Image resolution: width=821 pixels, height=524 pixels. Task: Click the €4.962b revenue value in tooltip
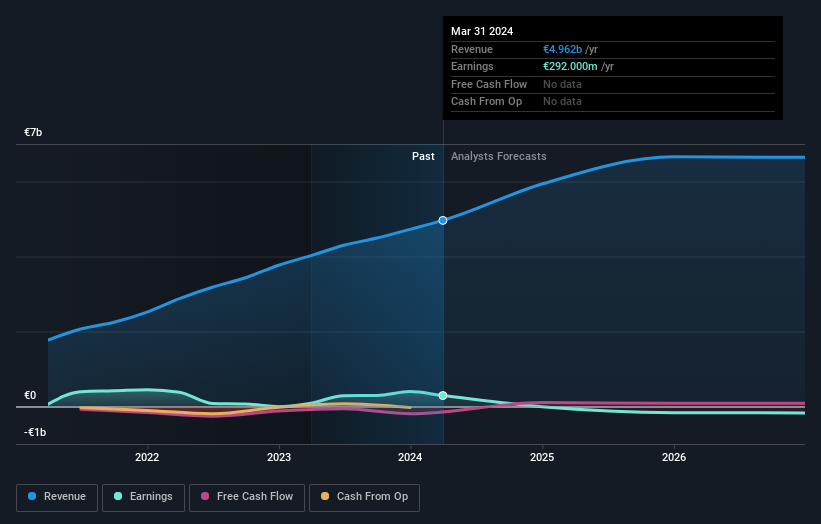tap(562, 49)
